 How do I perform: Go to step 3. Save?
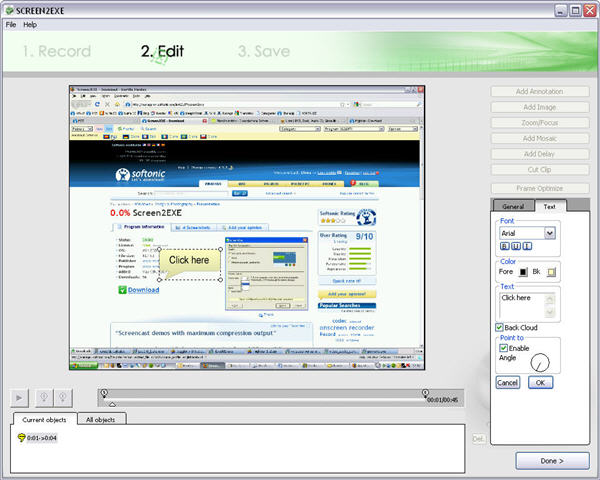pyautogui.click(x=264, y=51)
